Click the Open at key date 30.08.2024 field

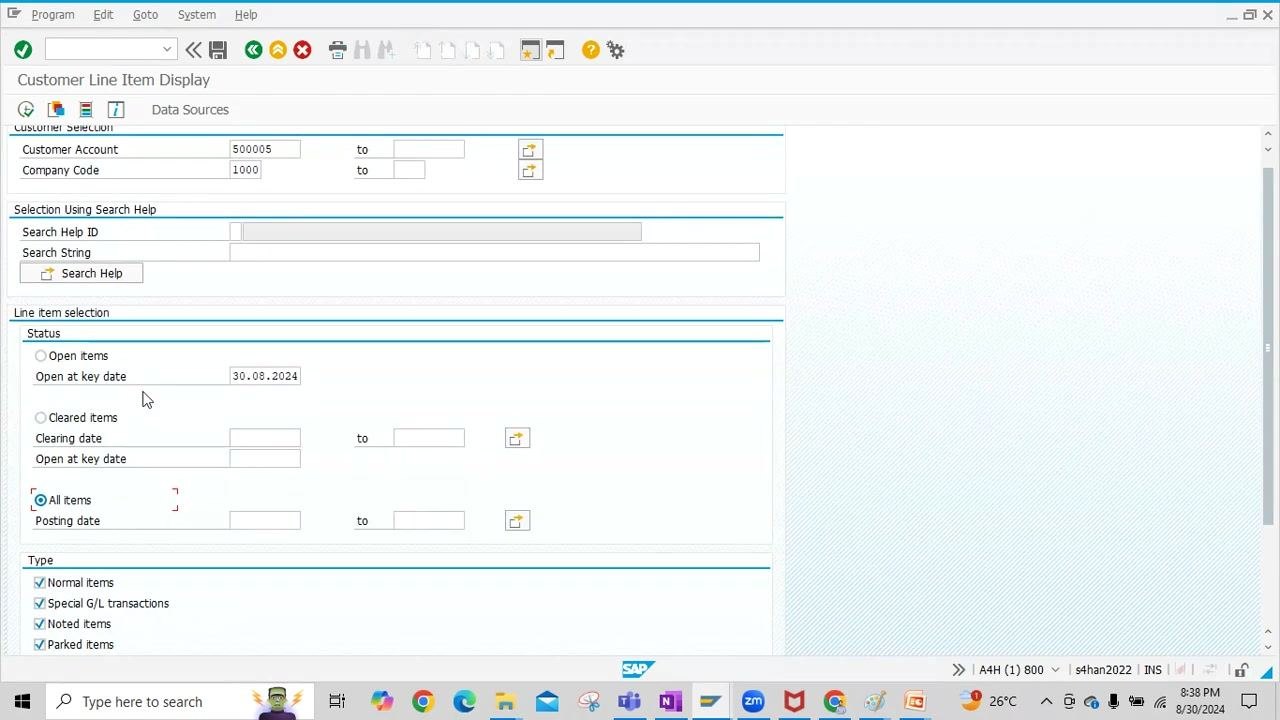pyautogui.click(x=265, y=376)
